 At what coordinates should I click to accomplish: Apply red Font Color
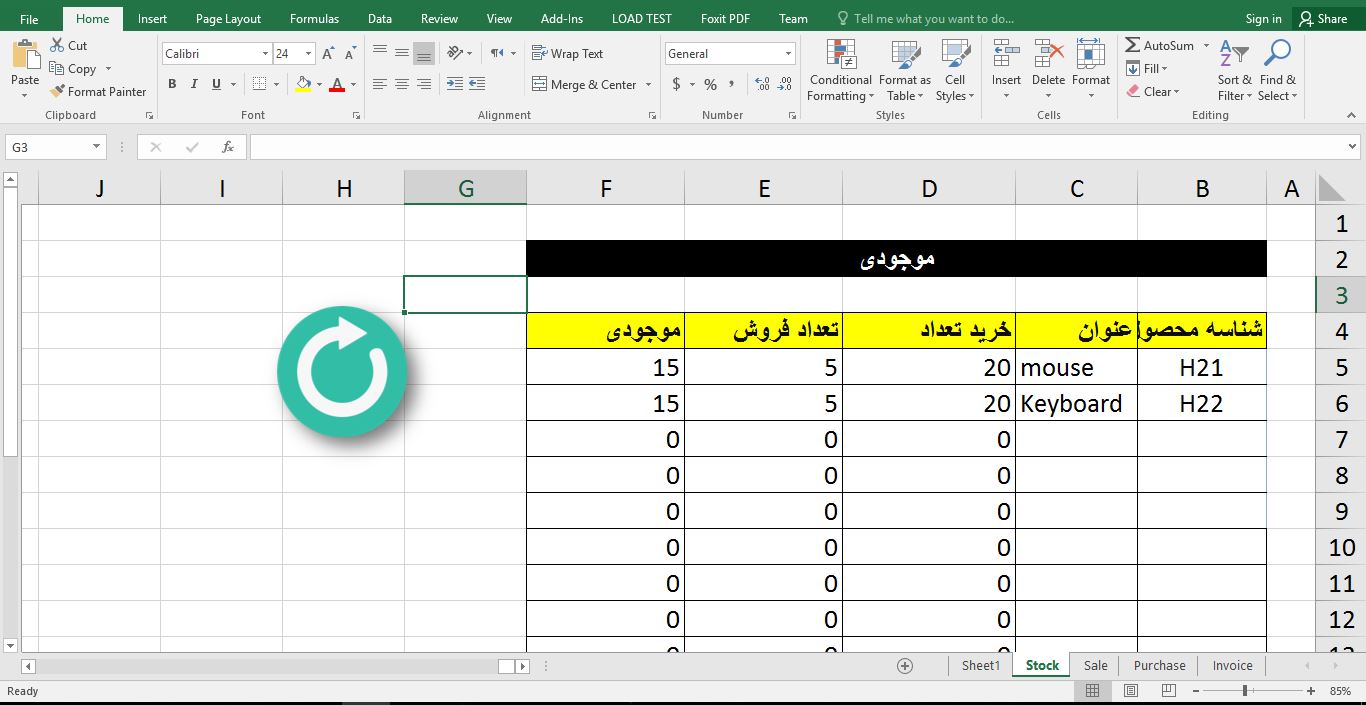click(x=338, y=85)
